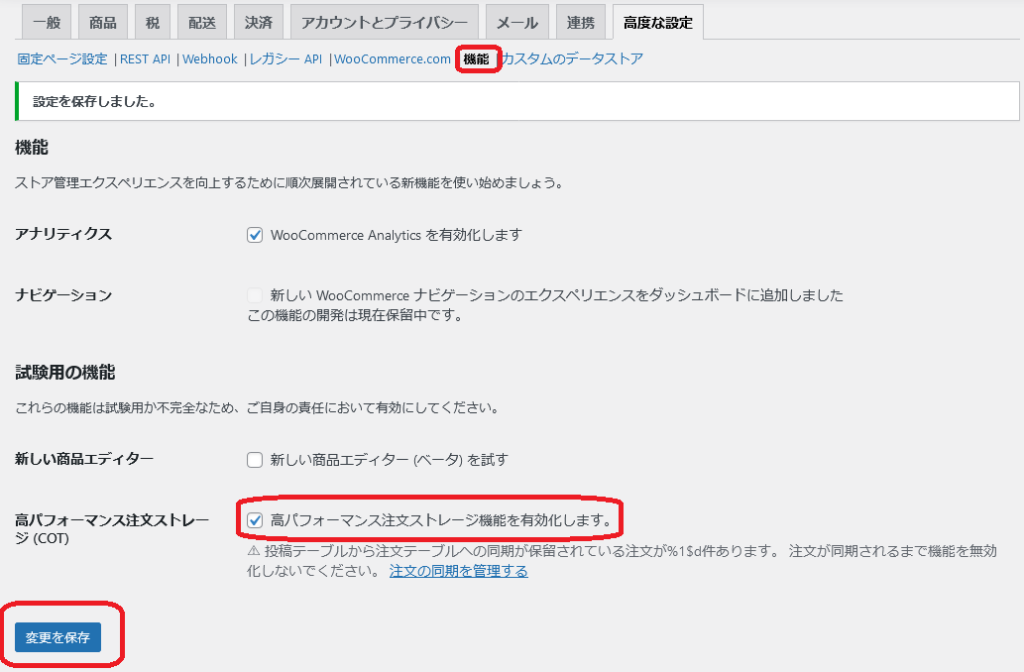Image resolution: width=1024 pixels, height=672 pixels.
Task: Select the 機能 sub-navigation item
Action: (x=477, y=59)
